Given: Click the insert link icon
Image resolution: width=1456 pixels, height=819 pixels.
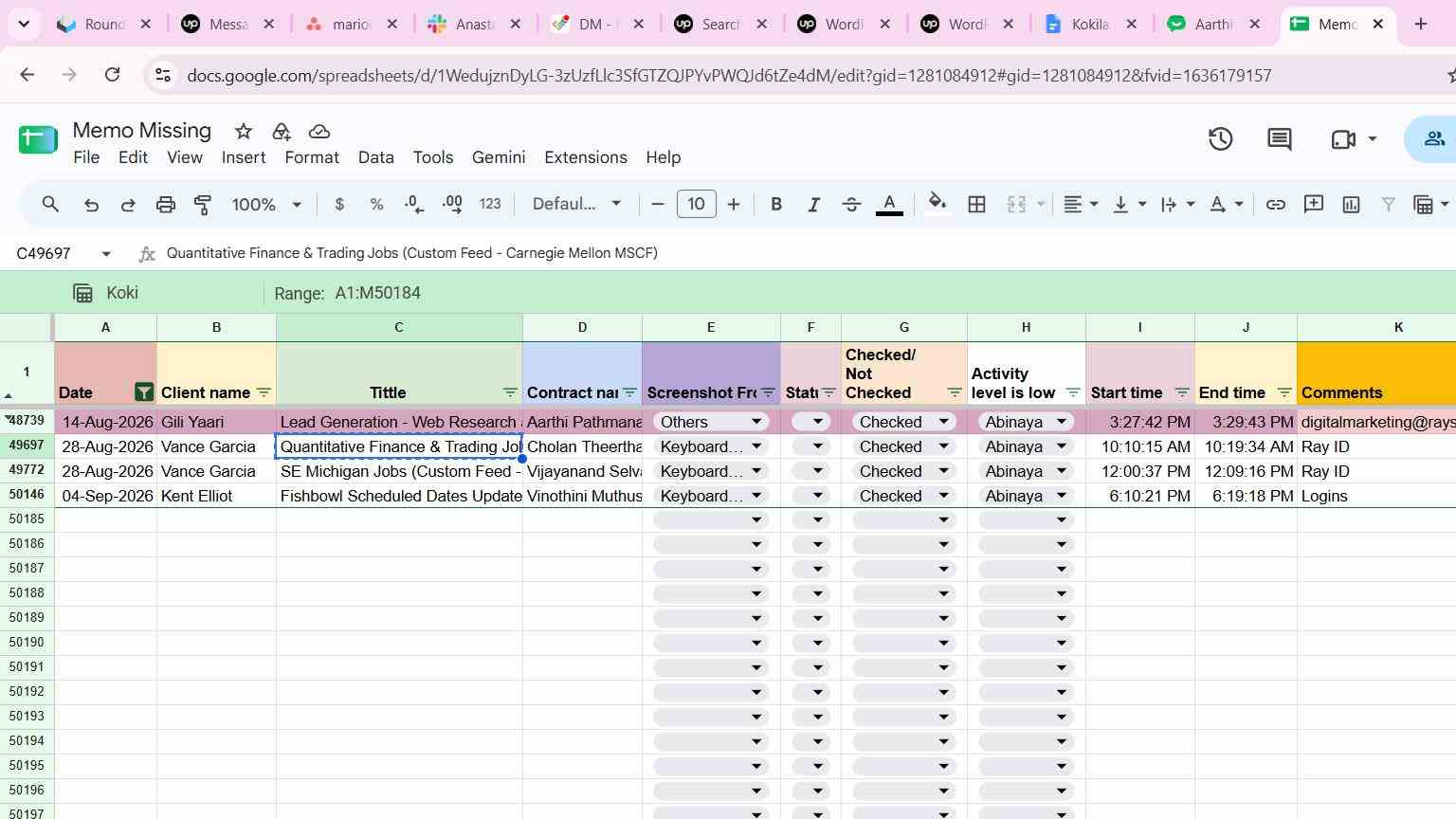Looking at the screenshot, I should coord(1276,204).
